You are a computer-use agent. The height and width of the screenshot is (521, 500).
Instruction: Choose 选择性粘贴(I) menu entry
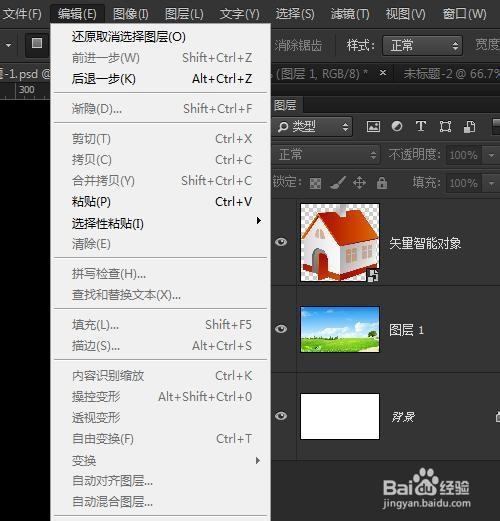click(161, 223)
